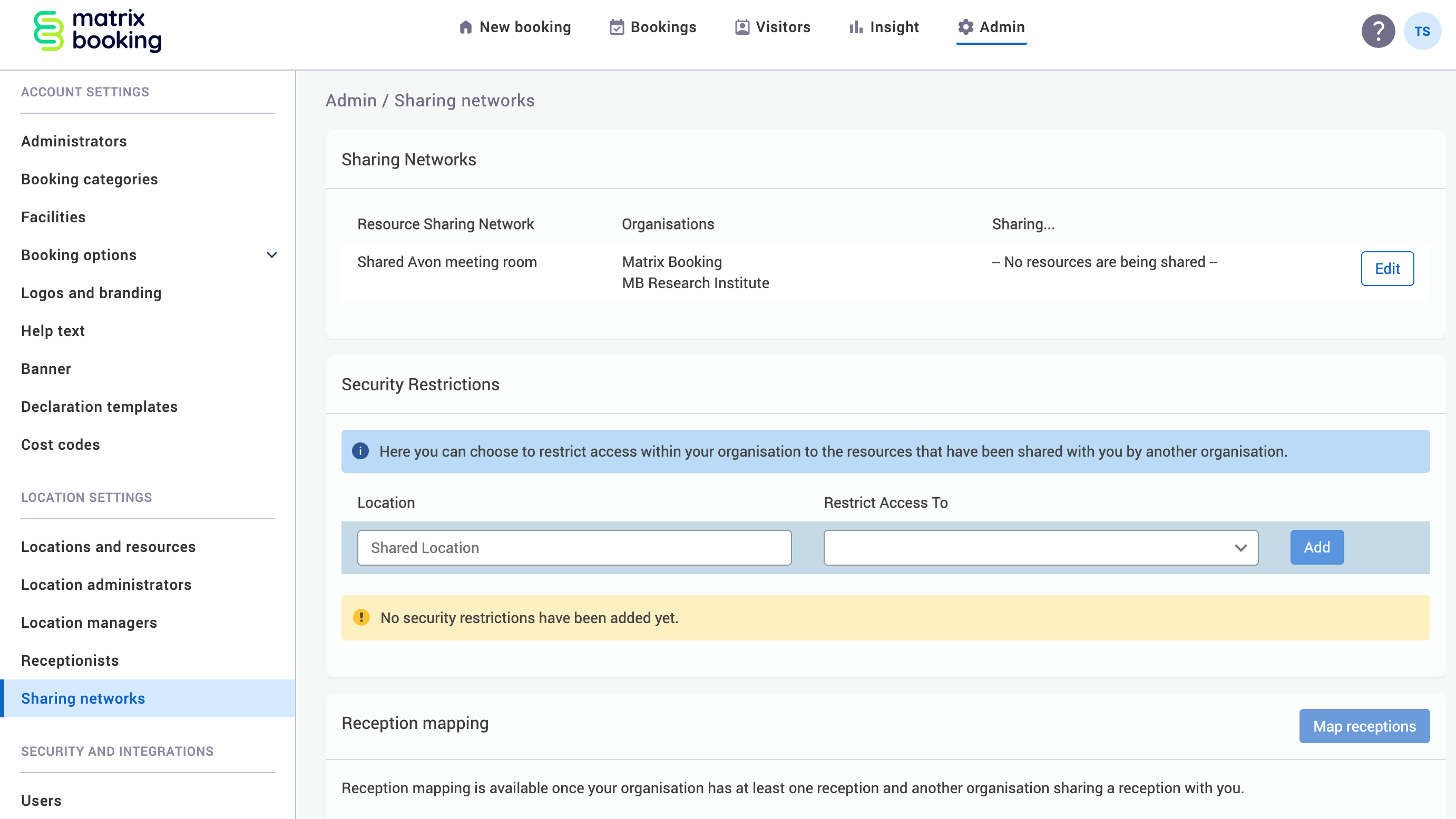Viewport: 1456px width, 819px height.
Task: Click the Admin gear icon
Action: click(965, 26)
